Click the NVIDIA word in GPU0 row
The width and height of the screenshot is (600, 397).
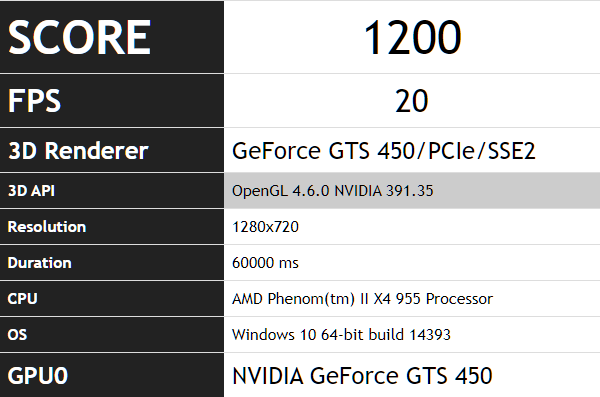[x=268, y=376]
